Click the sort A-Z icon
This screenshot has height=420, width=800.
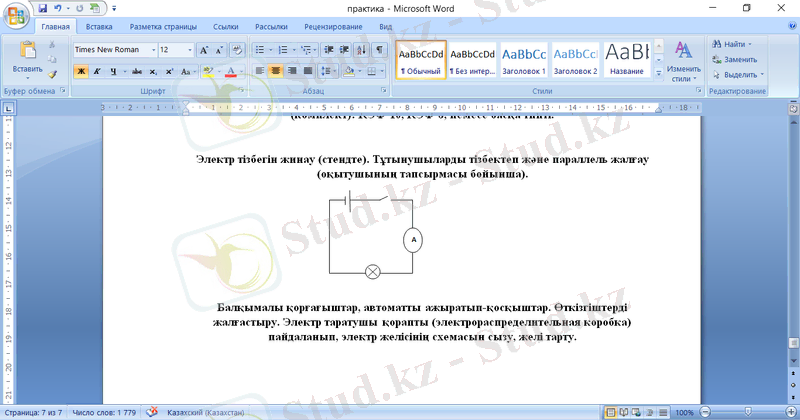[362, 49]
